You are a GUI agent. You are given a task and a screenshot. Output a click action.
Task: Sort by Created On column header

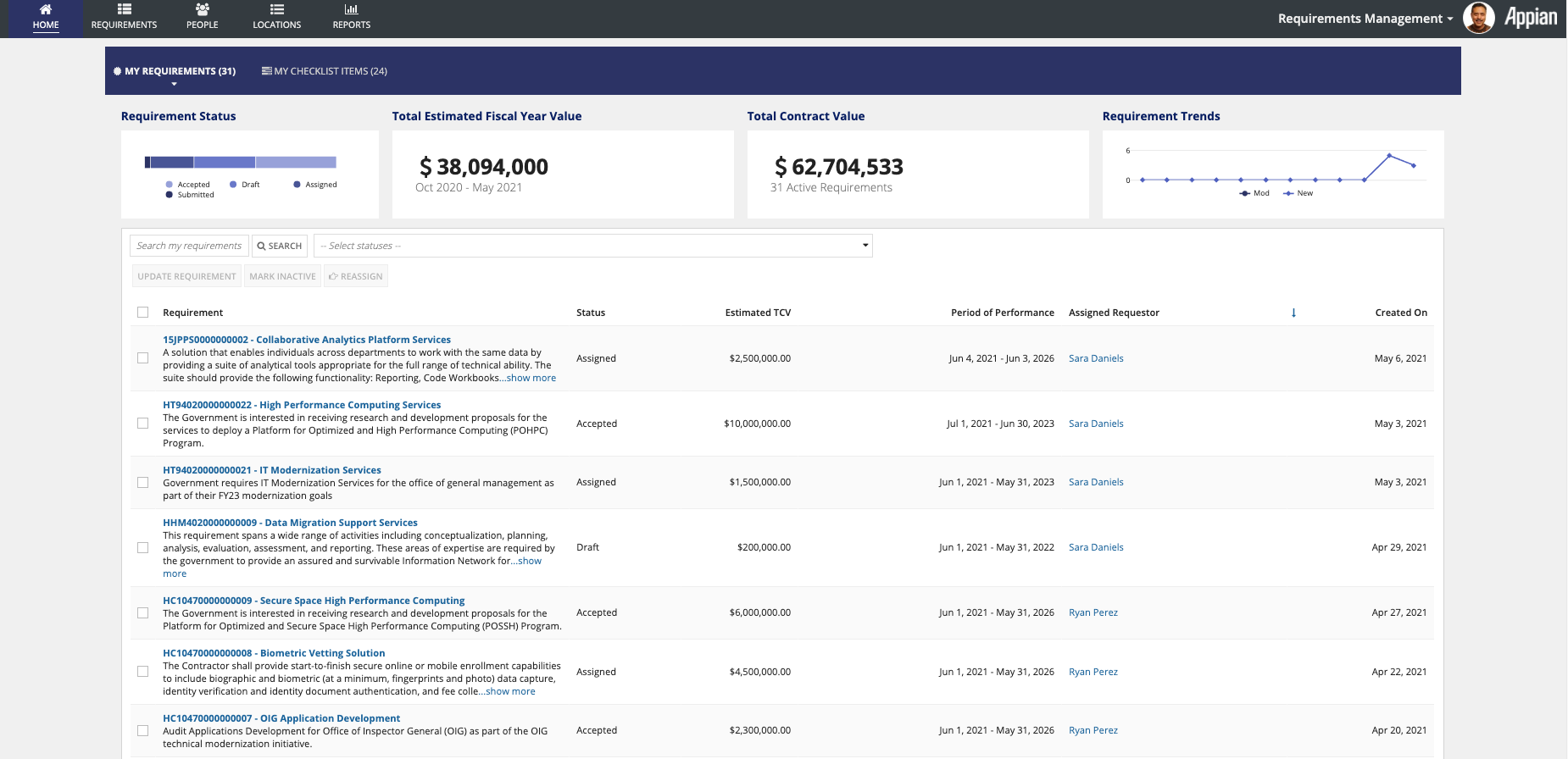coord(1401,313)
